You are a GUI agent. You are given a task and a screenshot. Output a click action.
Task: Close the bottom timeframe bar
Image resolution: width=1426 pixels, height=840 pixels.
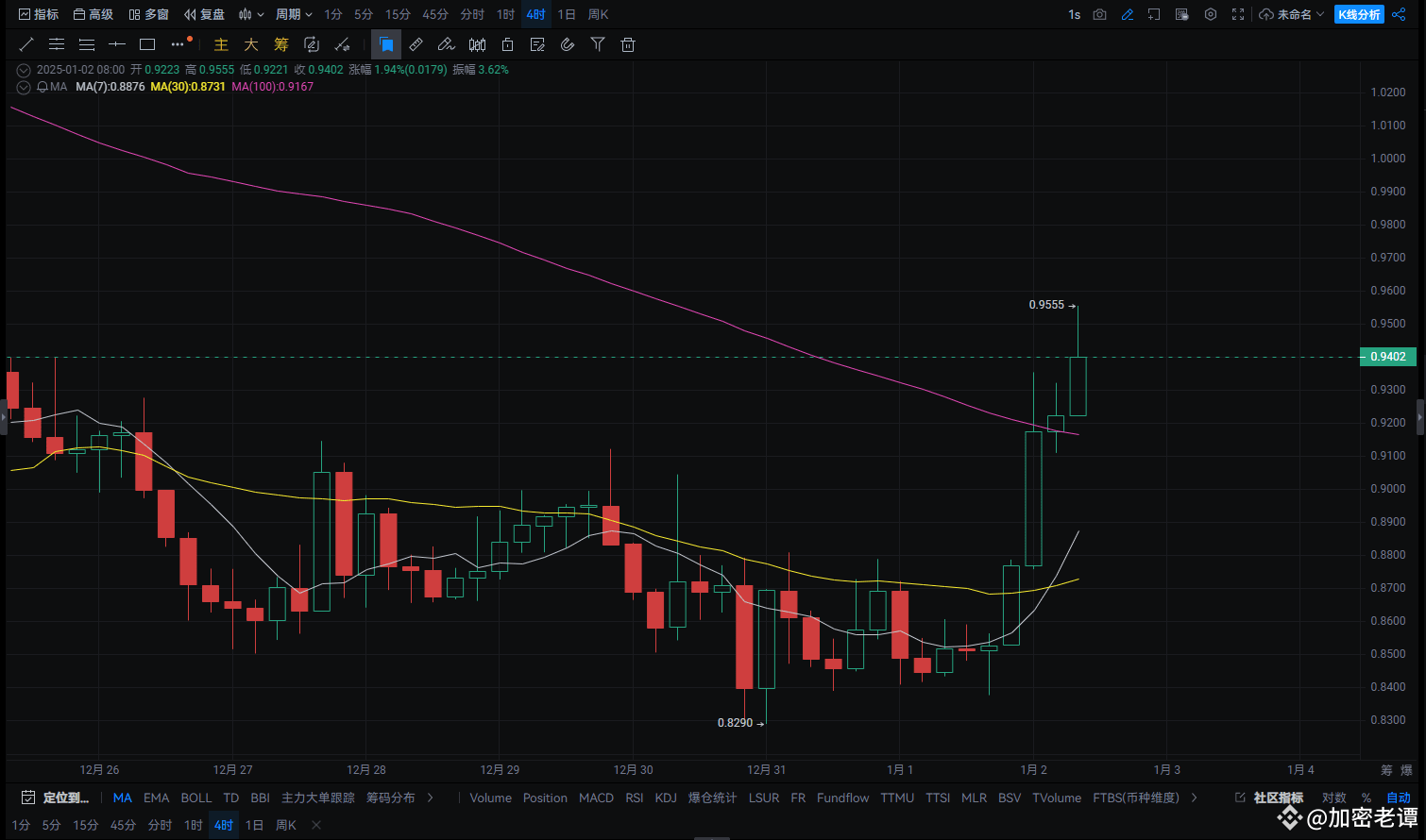pyautogui.click(x=316, y=825)
